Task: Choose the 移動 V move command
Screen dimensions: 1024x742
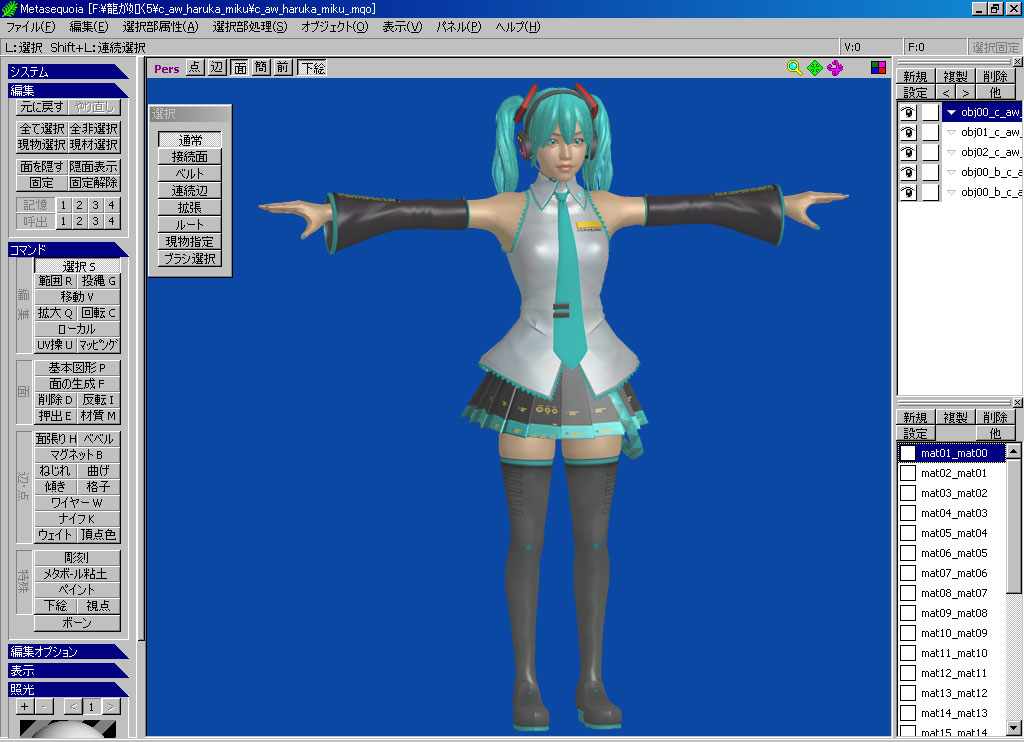Action: [77, 297]
